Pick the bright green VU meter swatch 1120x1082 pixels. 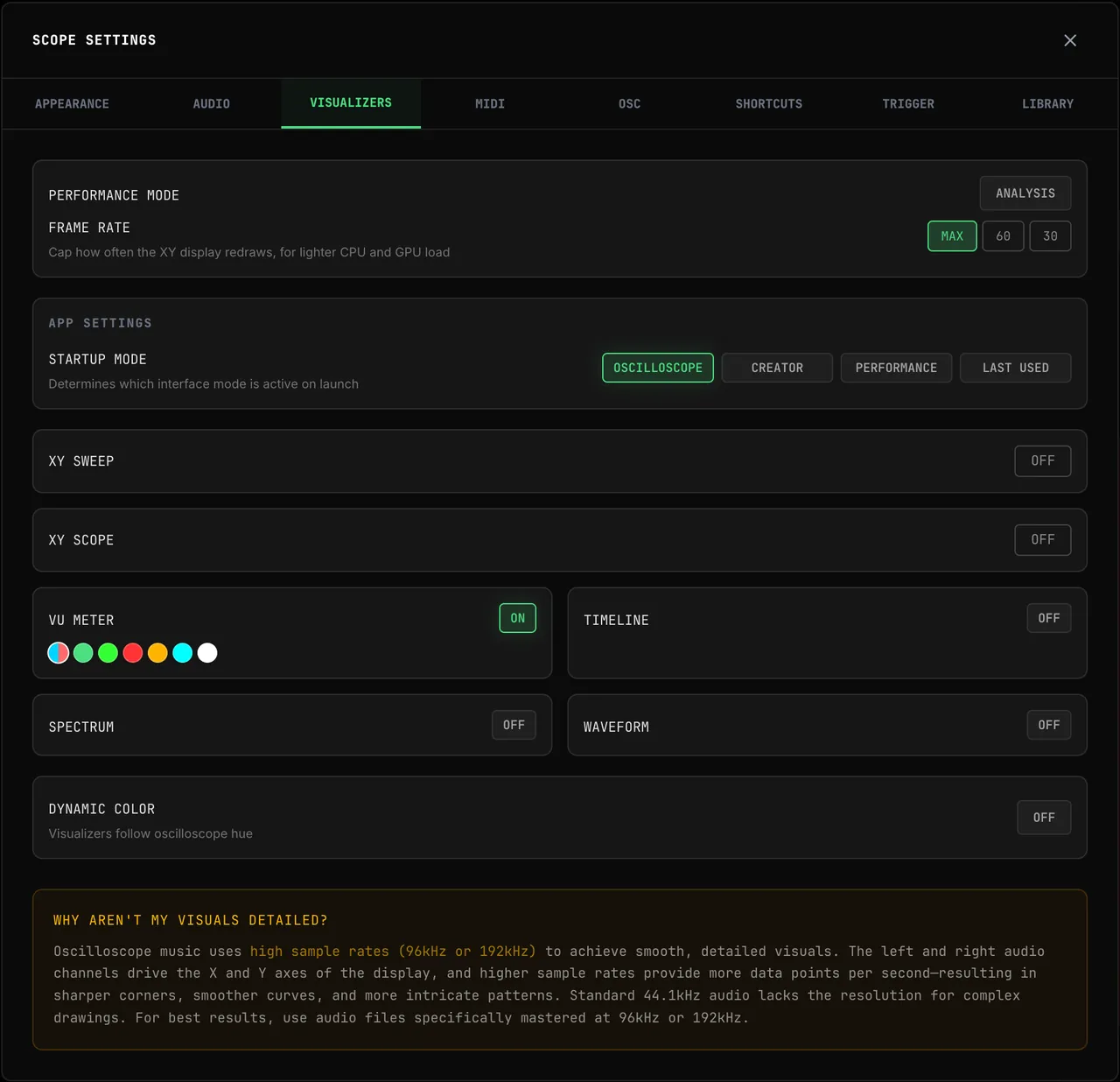coord(108,653)
